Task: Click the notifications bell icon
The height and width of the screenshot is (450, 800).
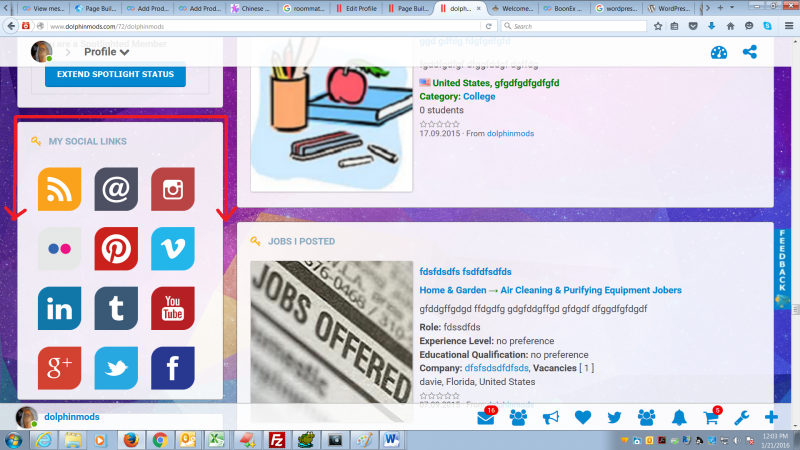Action: tap(679, 418)
